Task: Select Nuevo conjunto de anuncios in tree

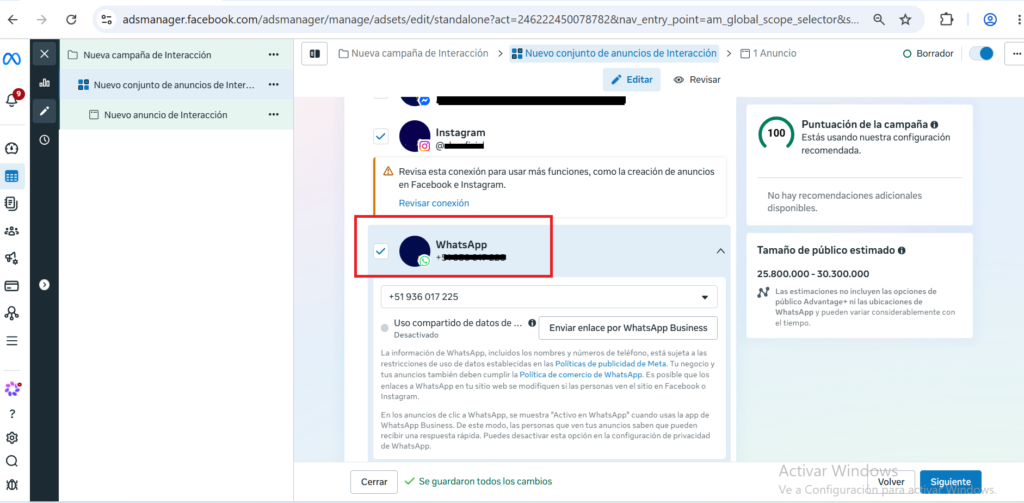Action: (x=165, y=84)
